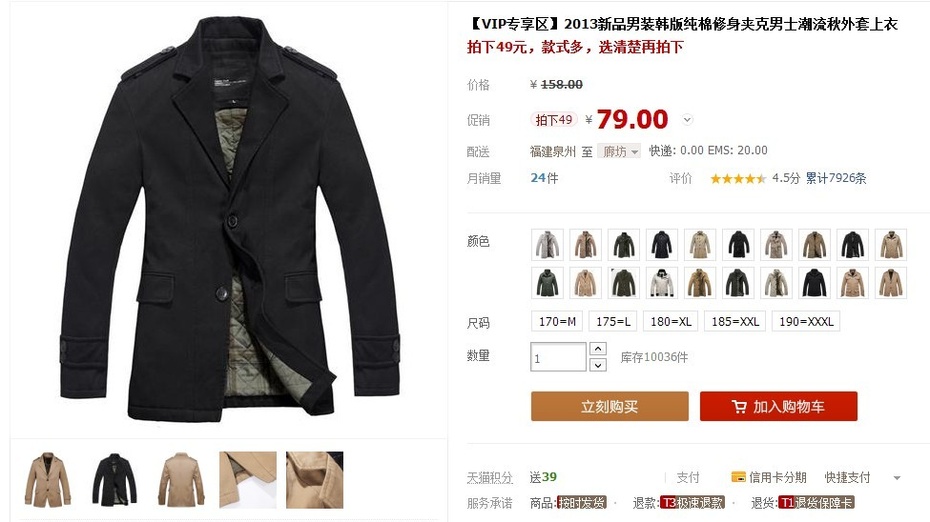Click the 拍下49 promotion tag

point(553,120)
